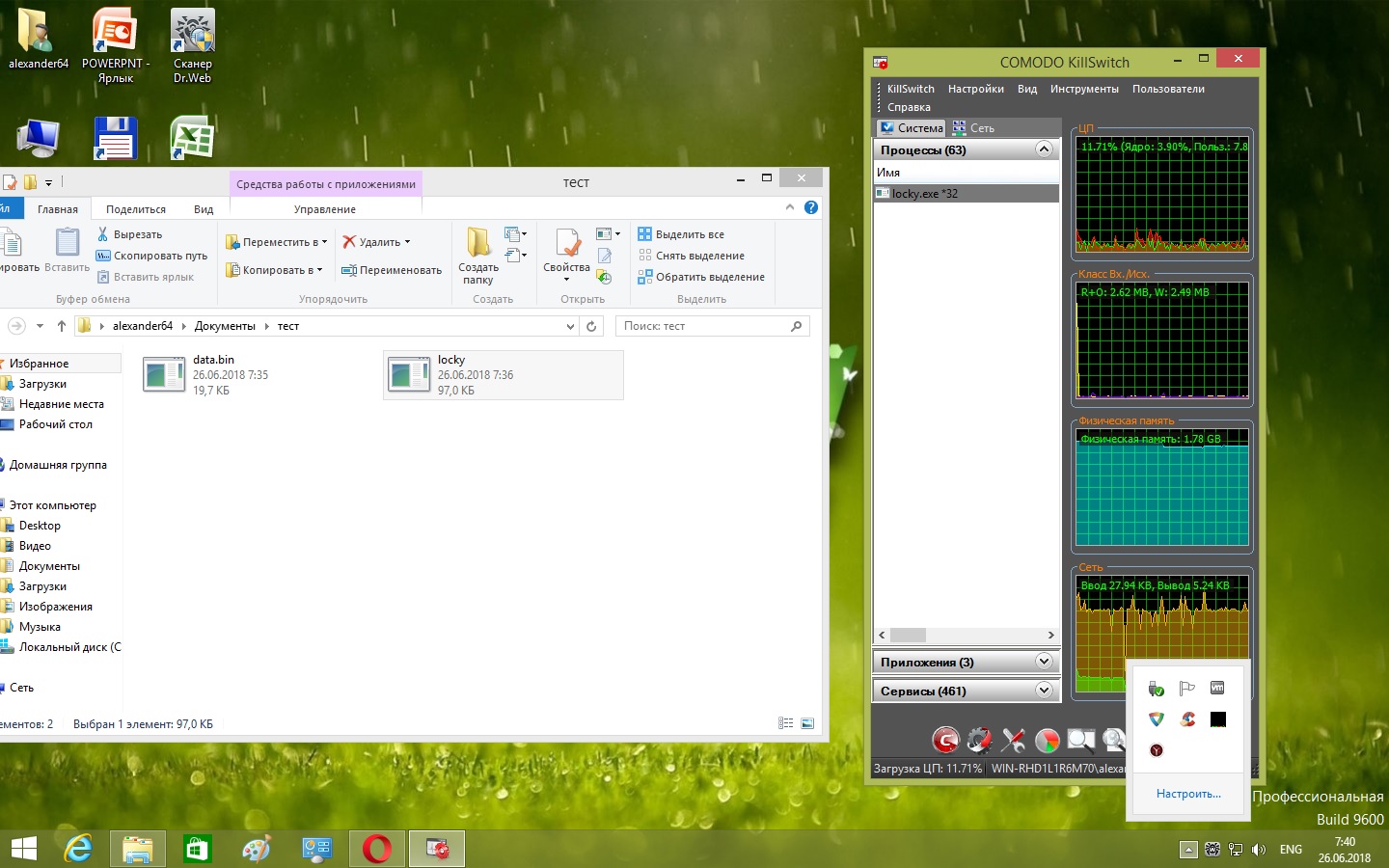
Task: Collapse the Explorer ribbon with chevron
Action: [x=790, y=207]
